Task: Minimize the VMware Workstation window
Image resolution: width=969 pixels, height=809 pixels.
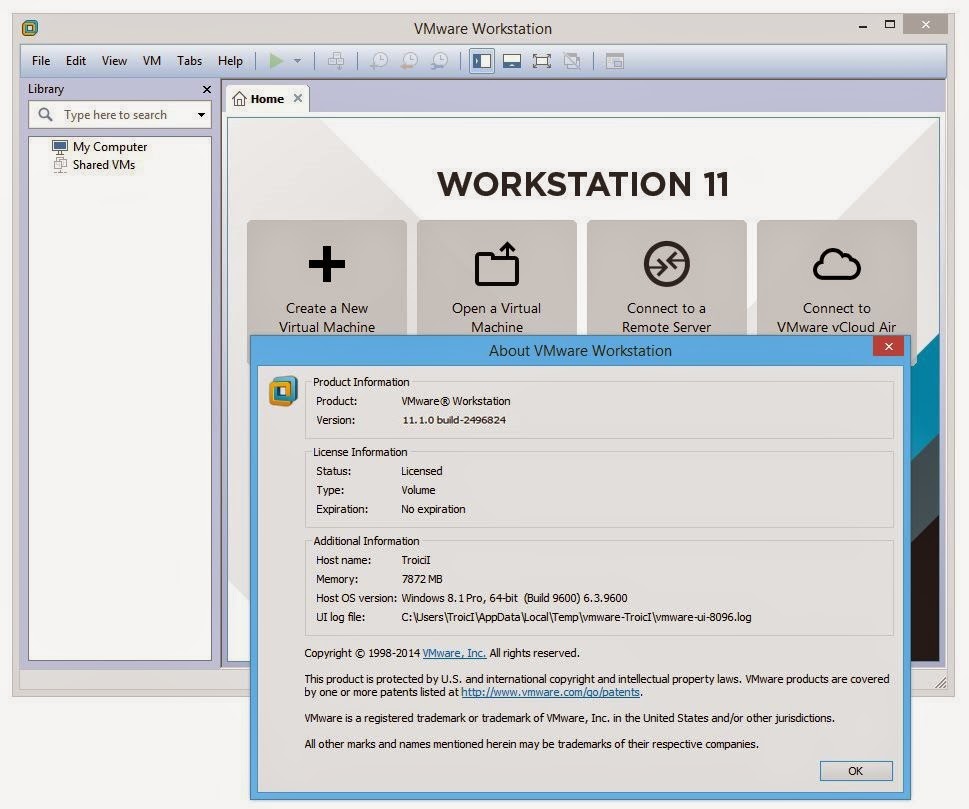Action: click(x=863, y=26)
